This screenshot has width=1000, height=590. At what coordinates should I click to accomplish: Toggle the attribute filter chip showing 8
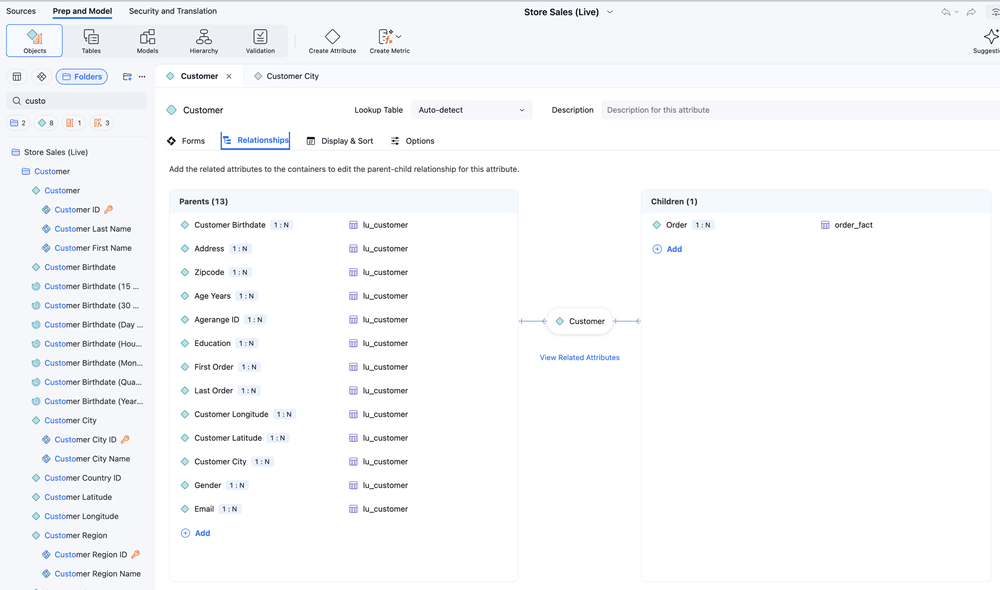click(x=46, y=123)
